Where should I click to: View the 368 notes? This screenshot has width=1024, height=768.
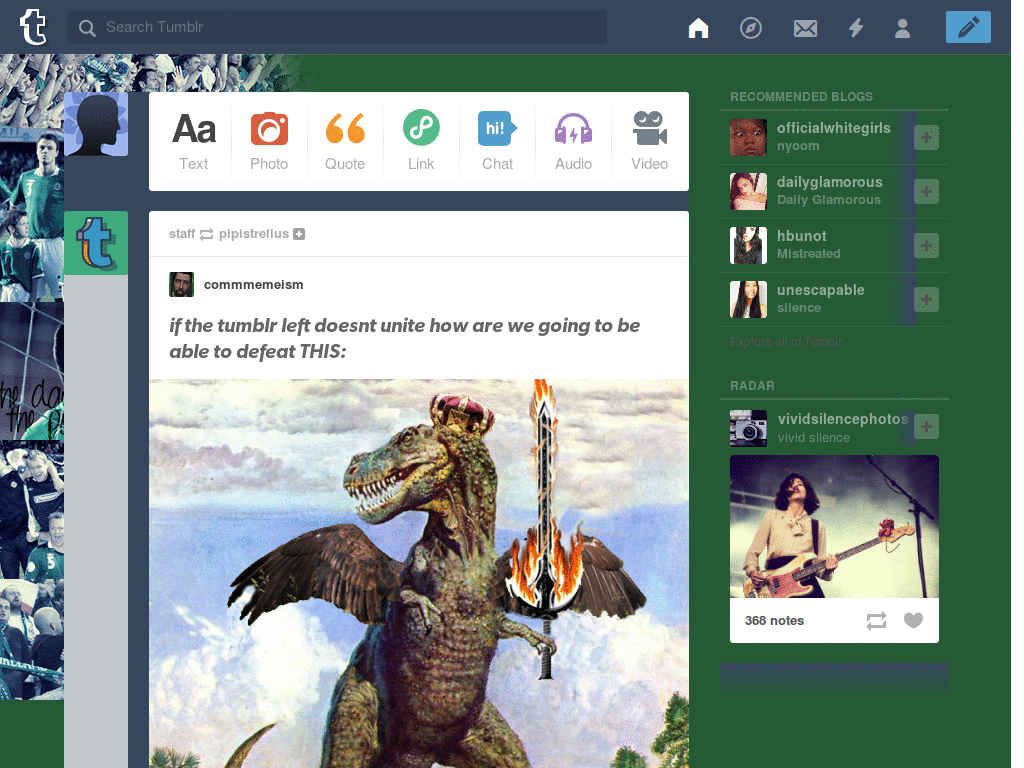(774, 620)
